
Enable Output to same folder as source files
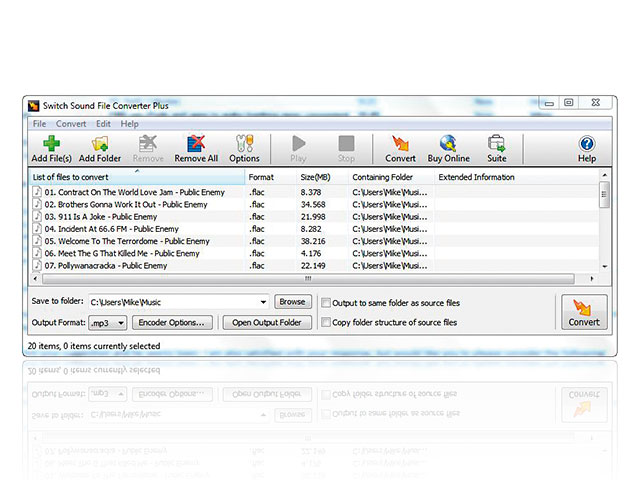pyautogui.click(x=326, y=303)
